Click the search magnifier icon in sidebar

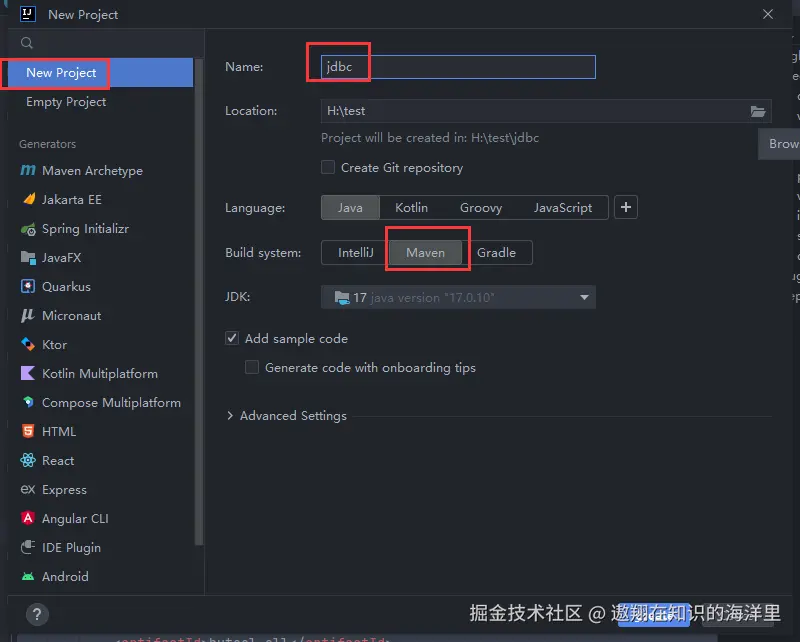pos(27,43)
